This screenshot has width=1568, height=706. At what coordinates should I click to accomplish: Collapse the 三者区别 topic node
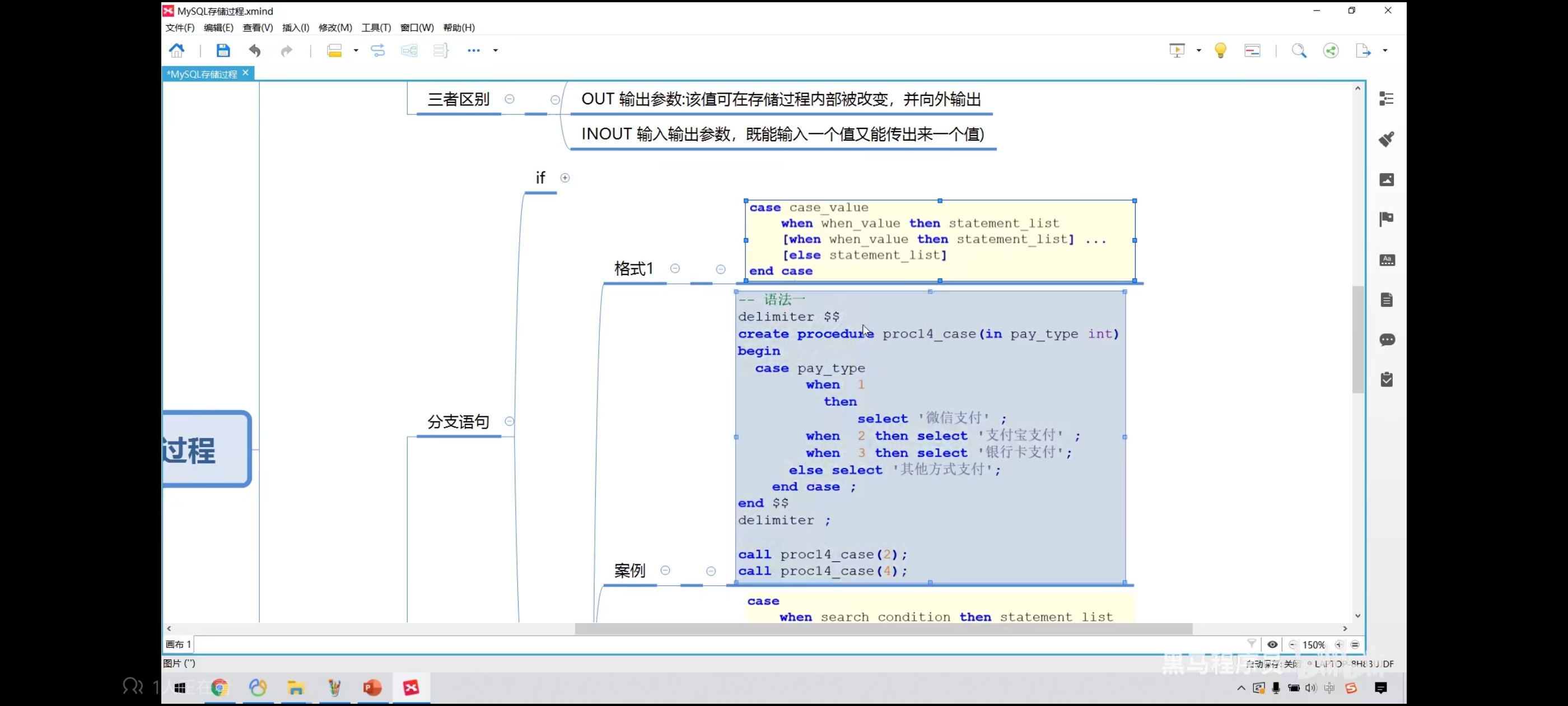pos(510,99)
